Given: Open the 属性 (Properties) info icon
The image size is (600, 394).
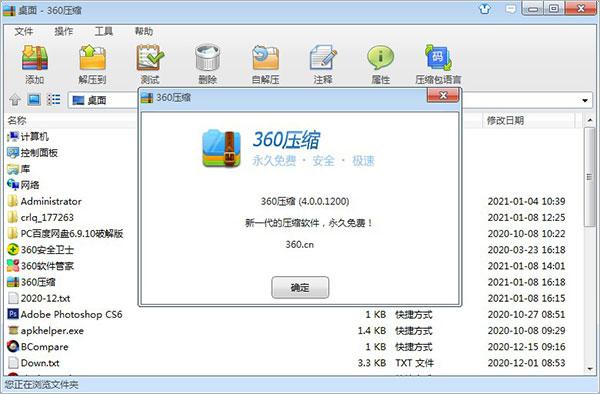Looking at the screenshot, I should click(x=380, y=57).
